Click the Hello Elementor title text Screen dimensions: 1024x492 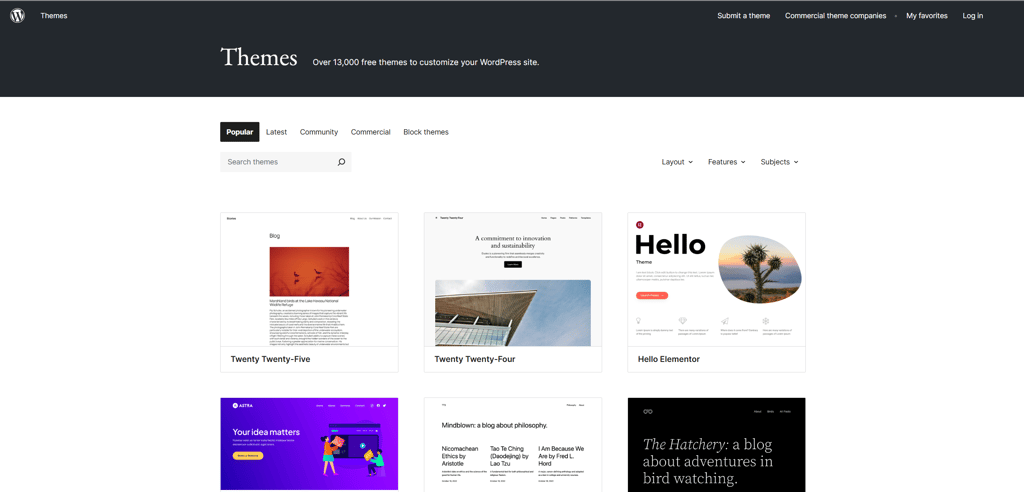669,359
